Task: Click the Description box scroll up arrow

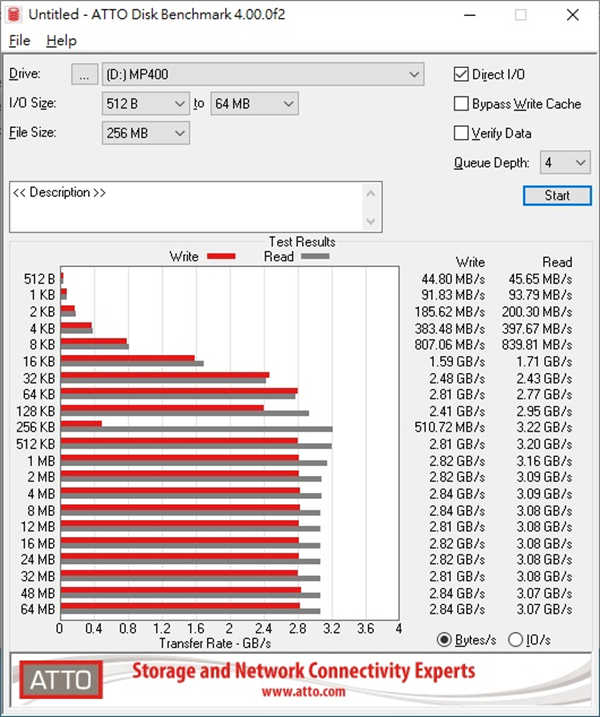Action: pos(371,193)
